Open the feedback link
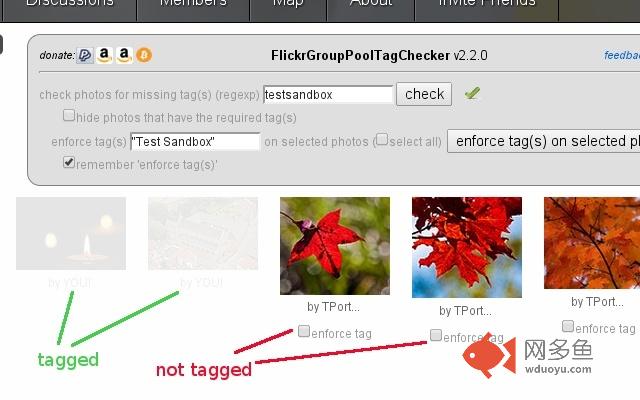The height and width of the screenshot is (400, 640). [x=622, y=55]
